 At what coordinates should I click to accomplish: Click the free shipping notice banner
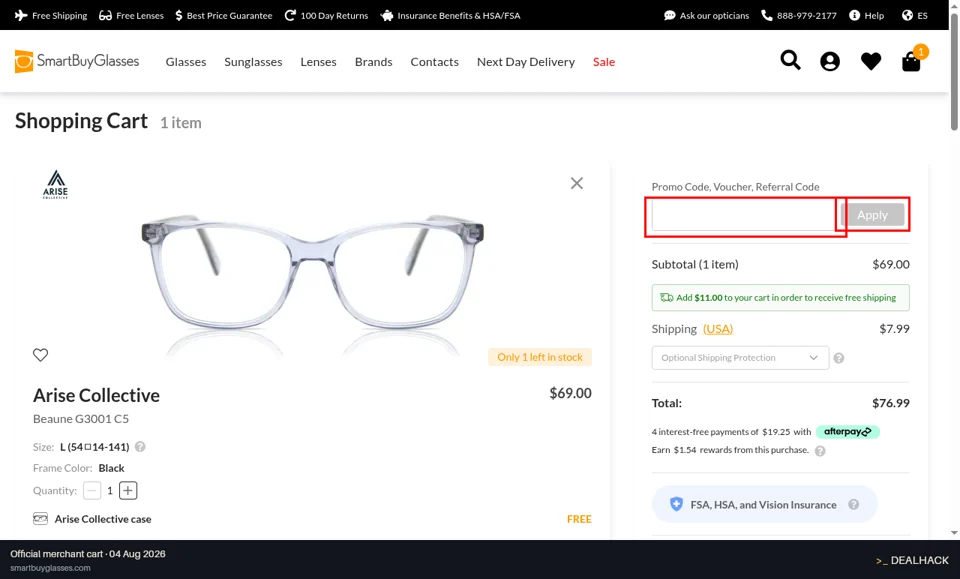tap(781, 297)
